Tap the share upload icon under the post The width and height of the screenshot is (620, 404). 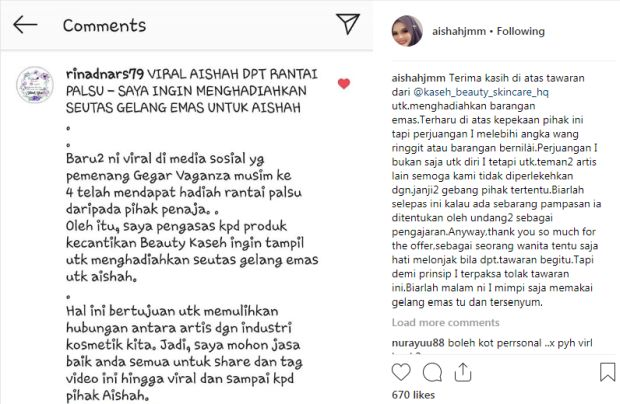[x=463, y=372]
